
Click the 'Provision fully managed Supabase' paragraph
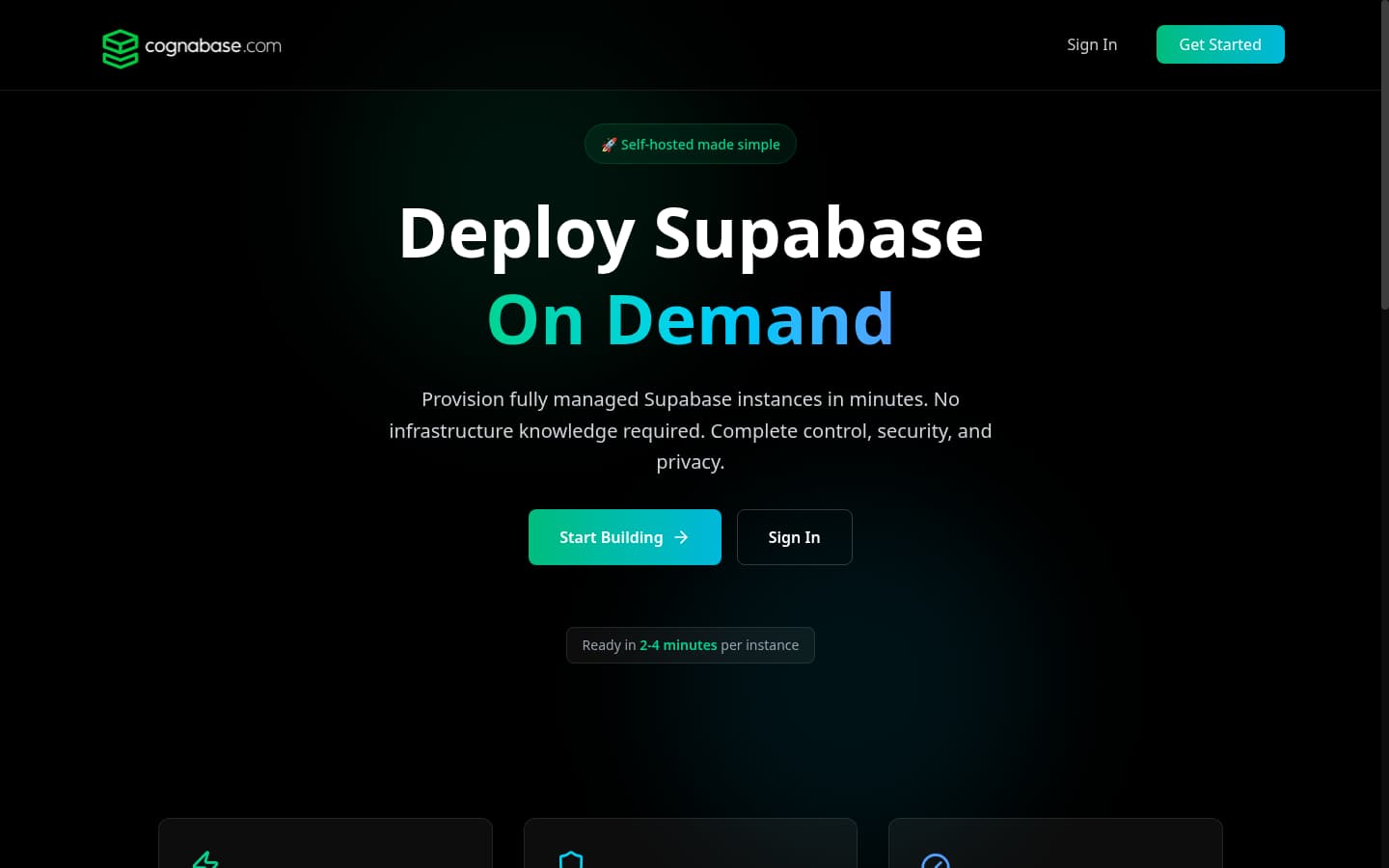pyautogui.click(x=691, y=430)
